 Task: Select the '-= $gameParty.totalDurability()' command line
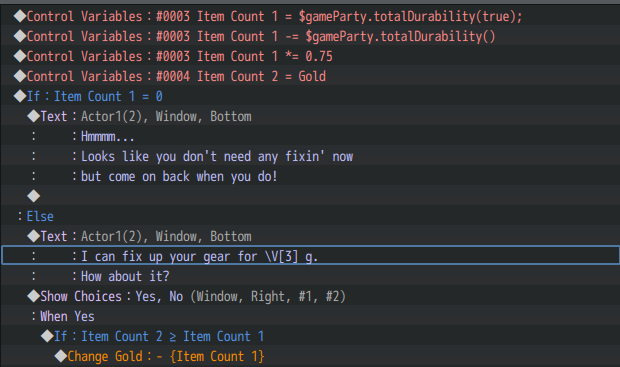[310, 36]
